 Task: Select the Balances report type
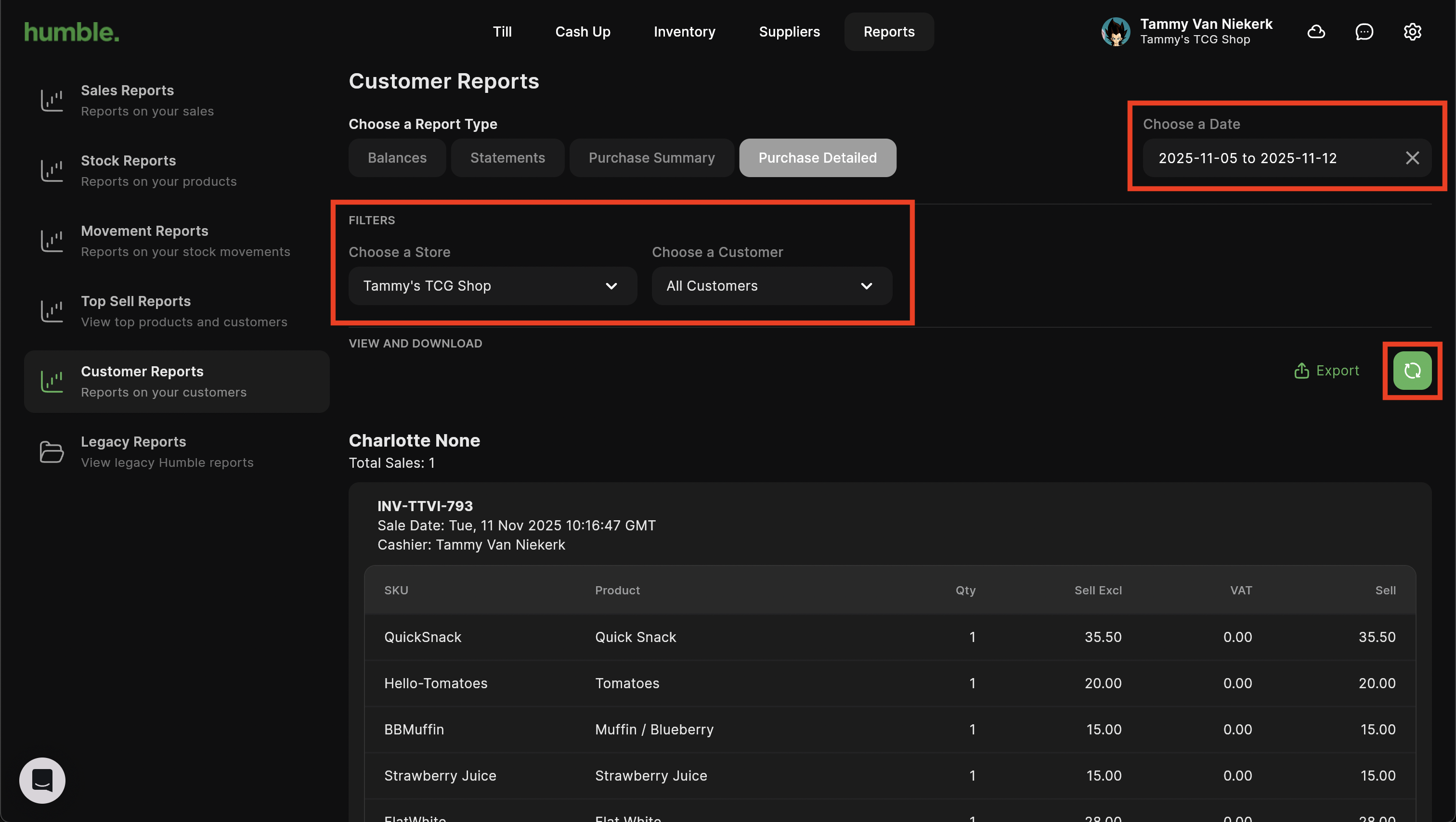[x=397, y=158]
